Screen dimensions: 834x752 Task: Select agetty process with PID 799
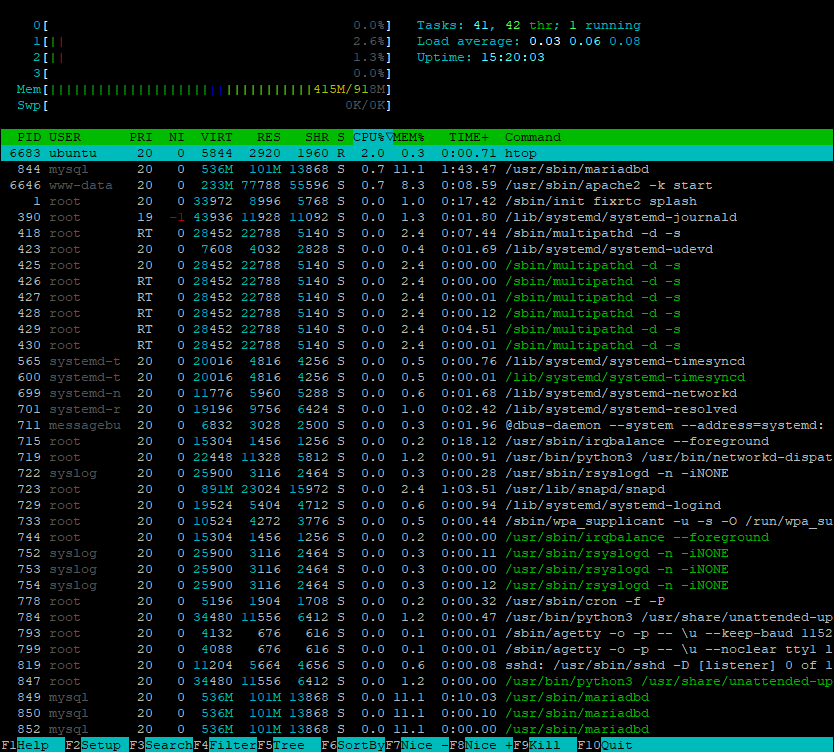tap(417, 649)
